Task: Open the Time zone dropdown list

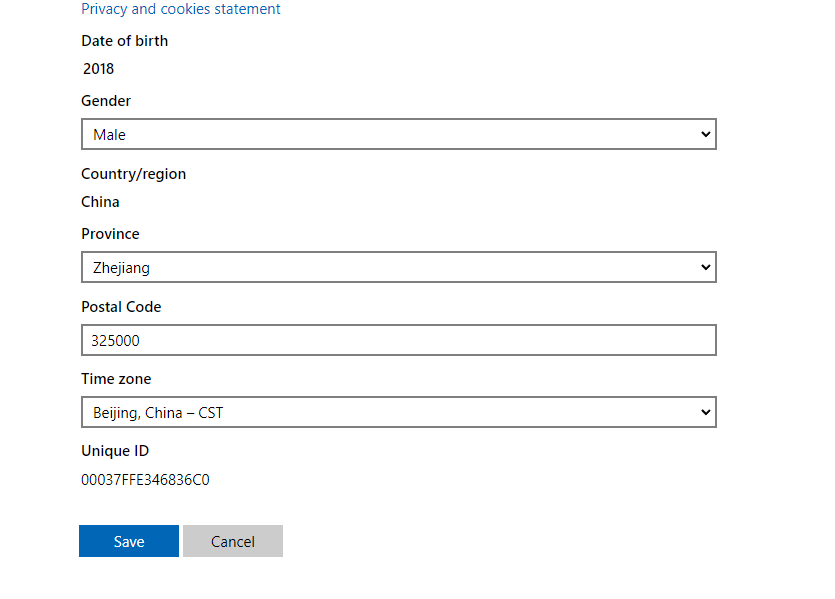Action: tap(398, 412)
